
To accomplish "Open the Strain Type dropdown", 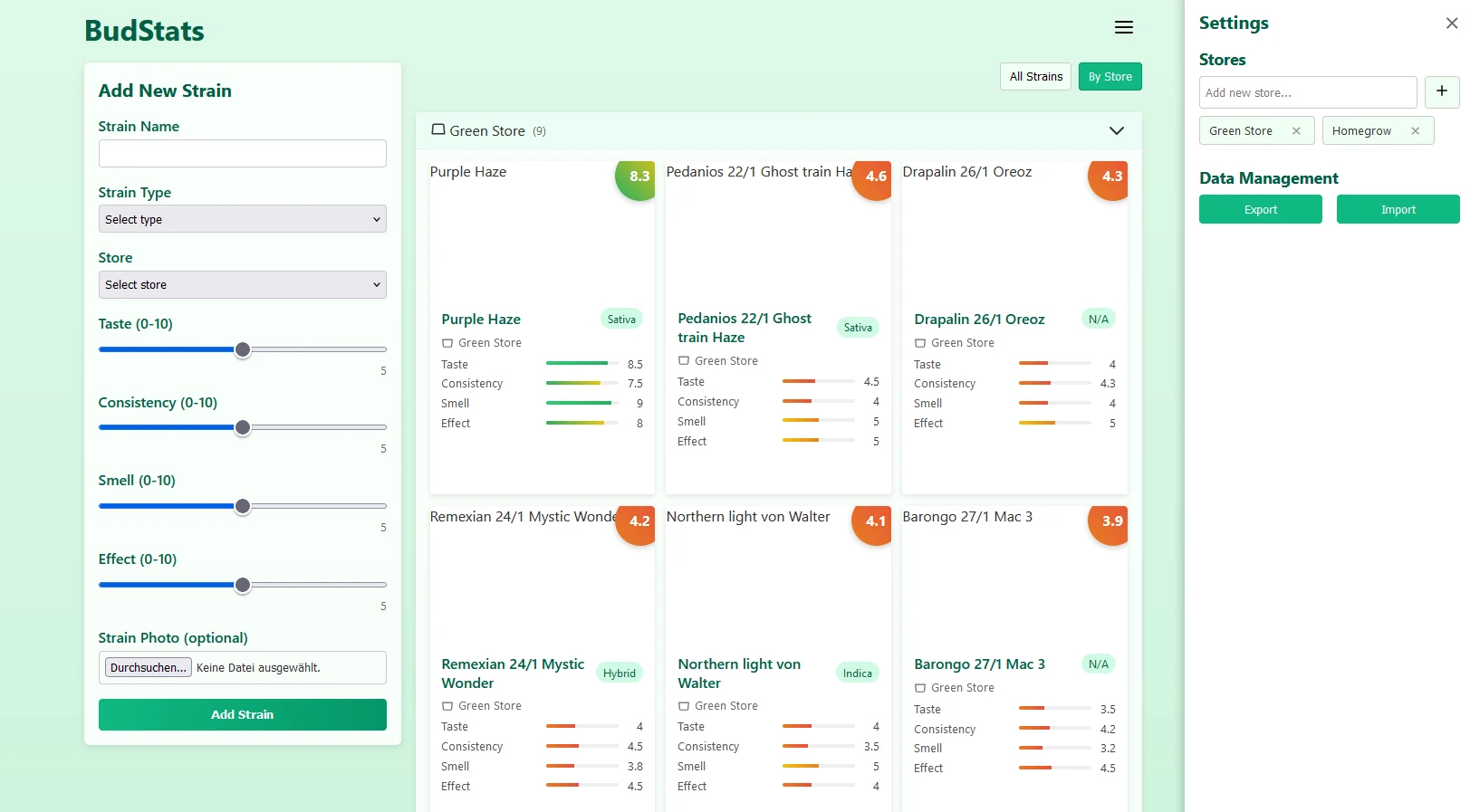I will coord(243,219).
